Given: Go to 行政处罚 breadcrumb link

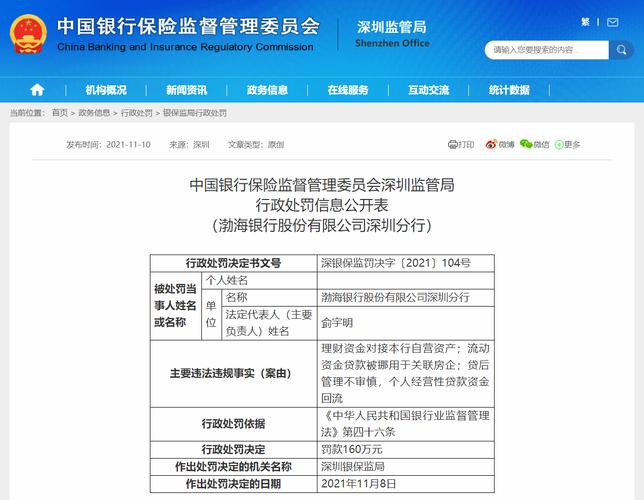Looking at the screenshot, I should tap(136, 113).
